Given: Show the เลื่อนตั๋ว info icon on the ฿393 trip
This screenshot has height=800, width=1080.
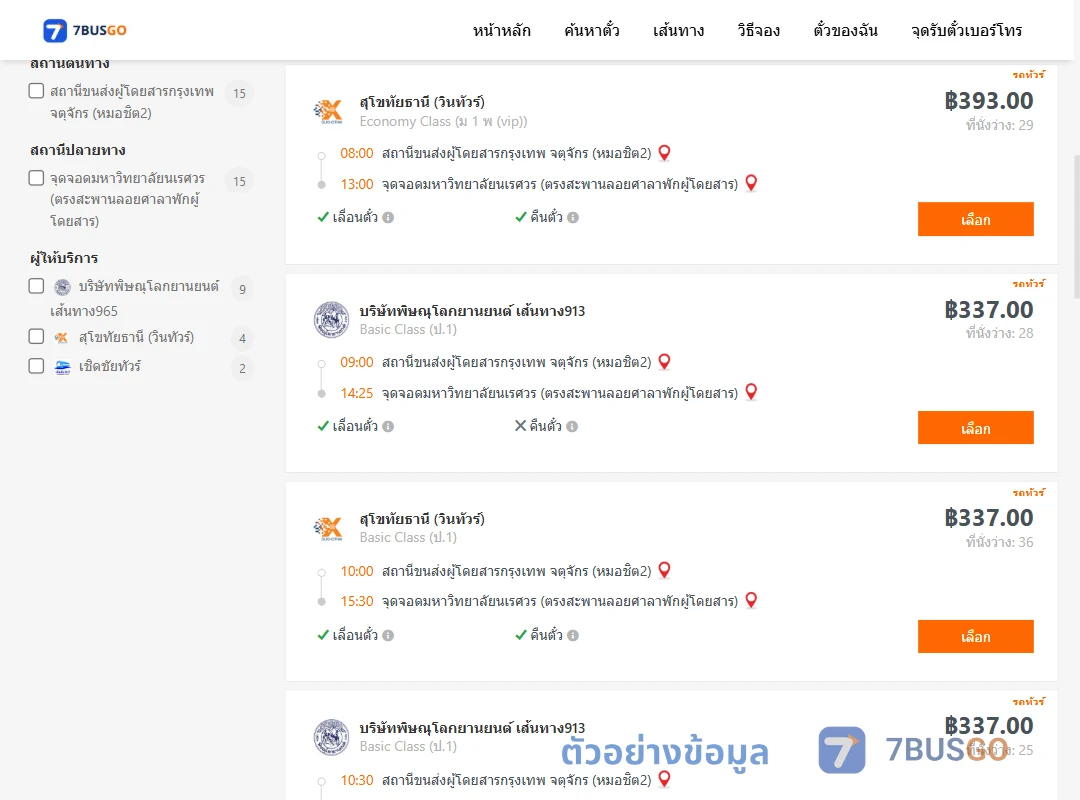Looking at the screenshot, I should click(388, 218).
